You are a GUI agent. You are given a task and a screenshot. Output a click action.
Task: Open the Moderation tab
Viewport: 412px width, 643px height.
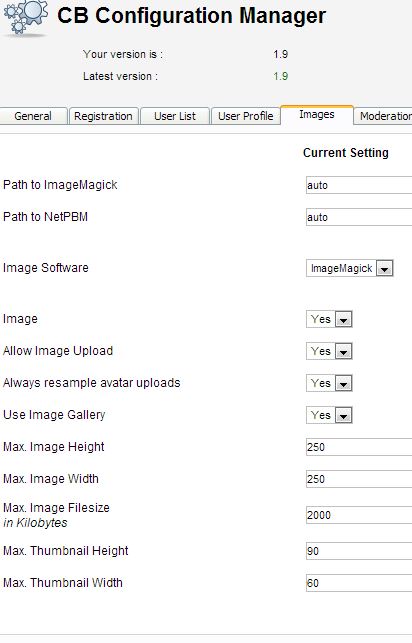[x=384, y=116]
